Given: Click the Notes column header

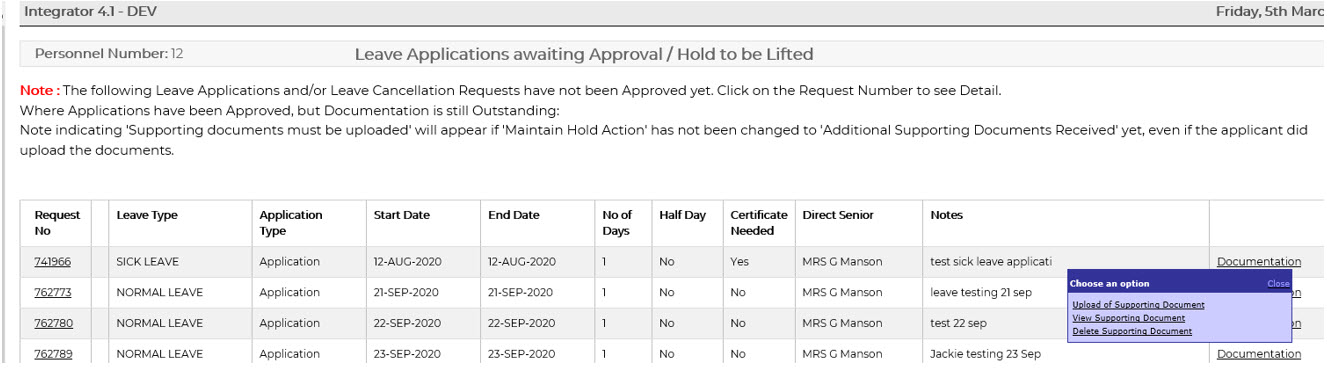Looking at the screenshot, I should (x=947, y=215).
